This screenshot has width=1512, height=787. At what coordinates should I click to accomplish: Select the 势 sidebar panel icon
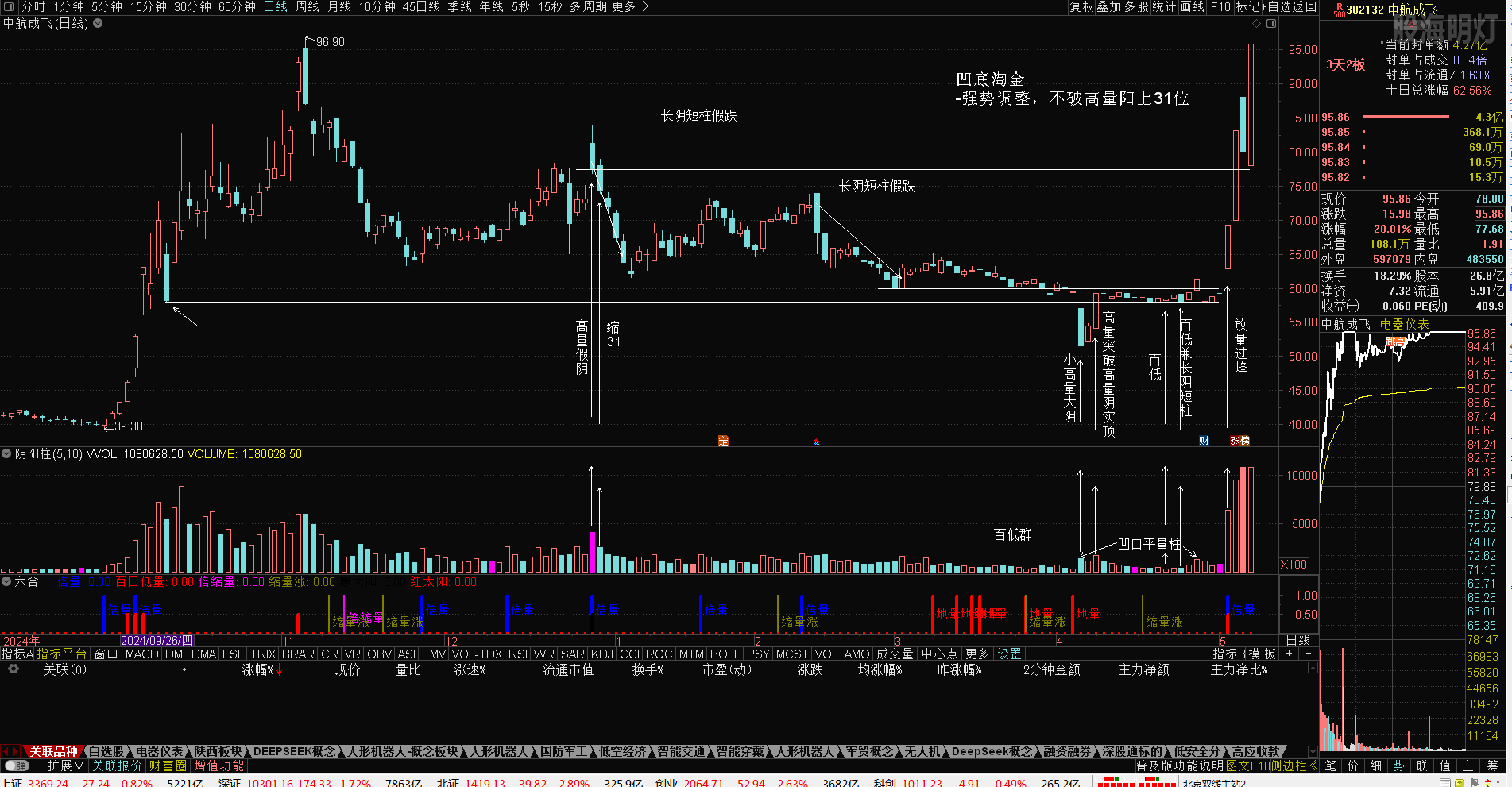click(x=1399, y=766)
